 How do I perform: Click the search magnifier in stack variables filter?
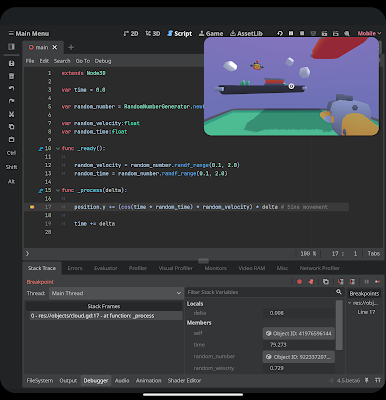pyautogui.click(x=339, y=292)
